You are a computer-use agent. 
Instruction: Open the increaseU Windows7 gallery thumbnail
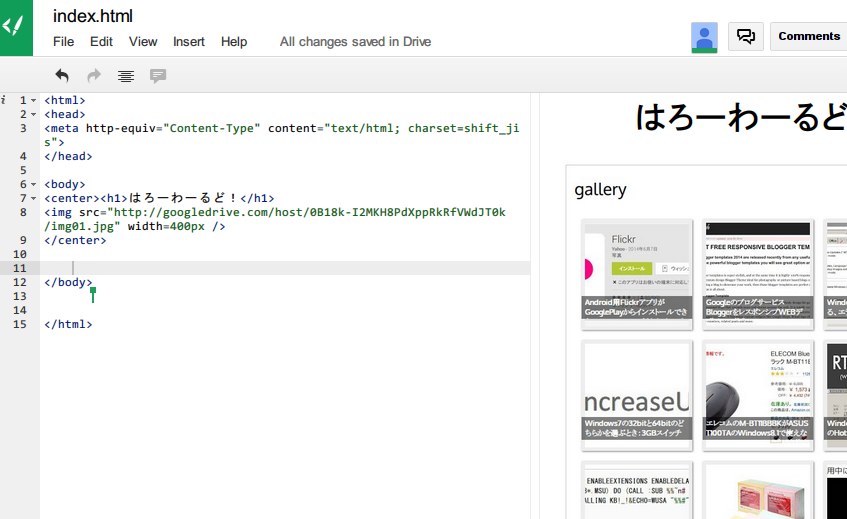point(637,396)
